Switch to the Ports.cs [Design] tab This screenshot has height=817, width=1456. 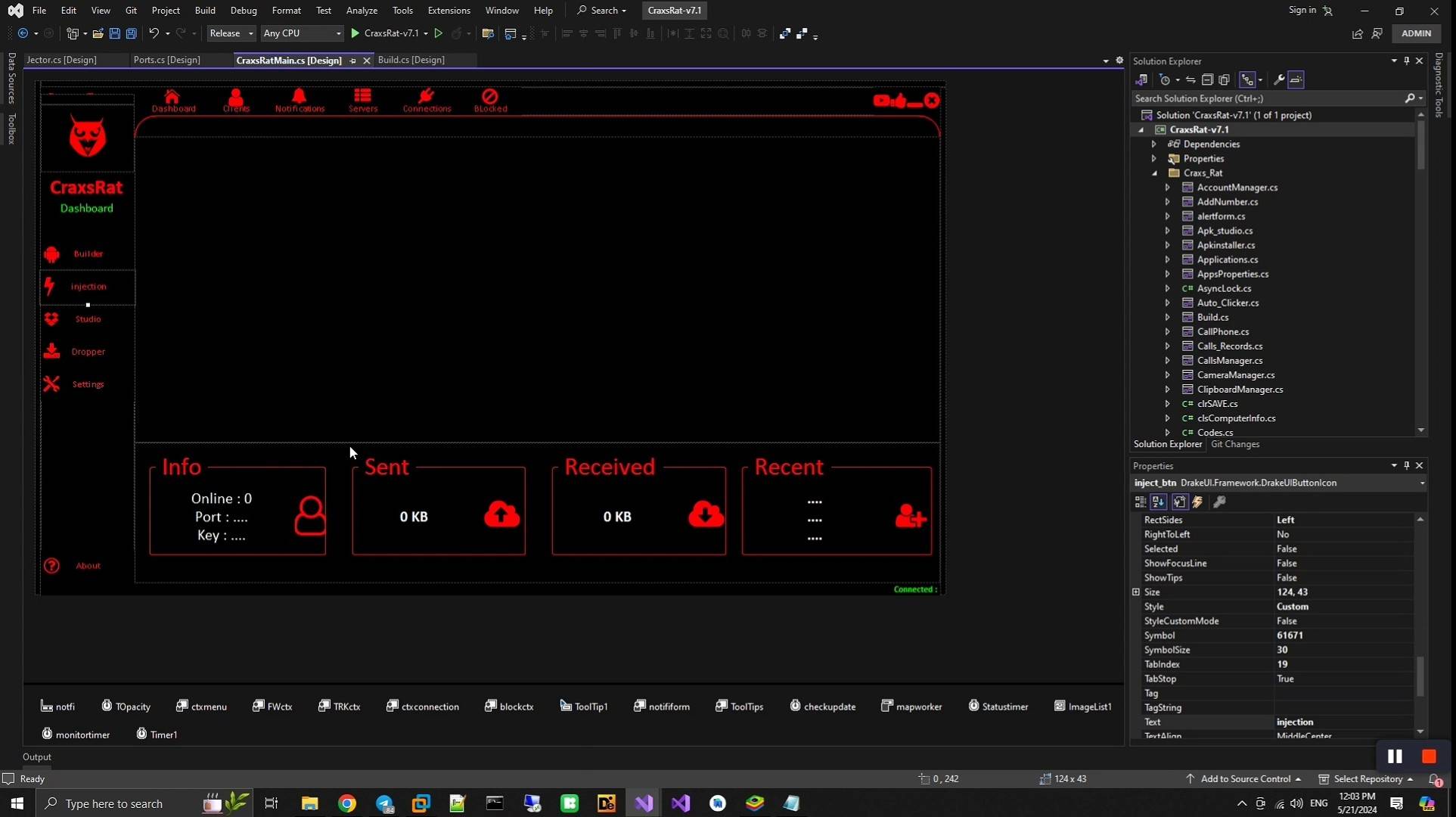tap(166, 60)
